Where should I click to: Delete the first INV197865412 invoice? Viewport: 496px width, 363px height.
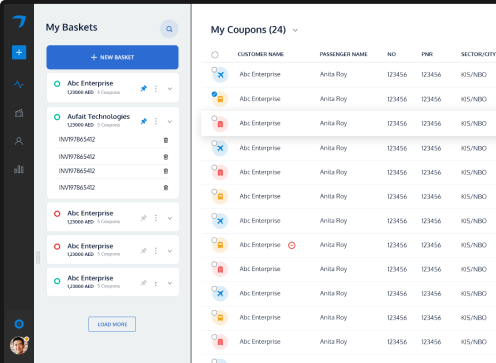pos(166,140)
